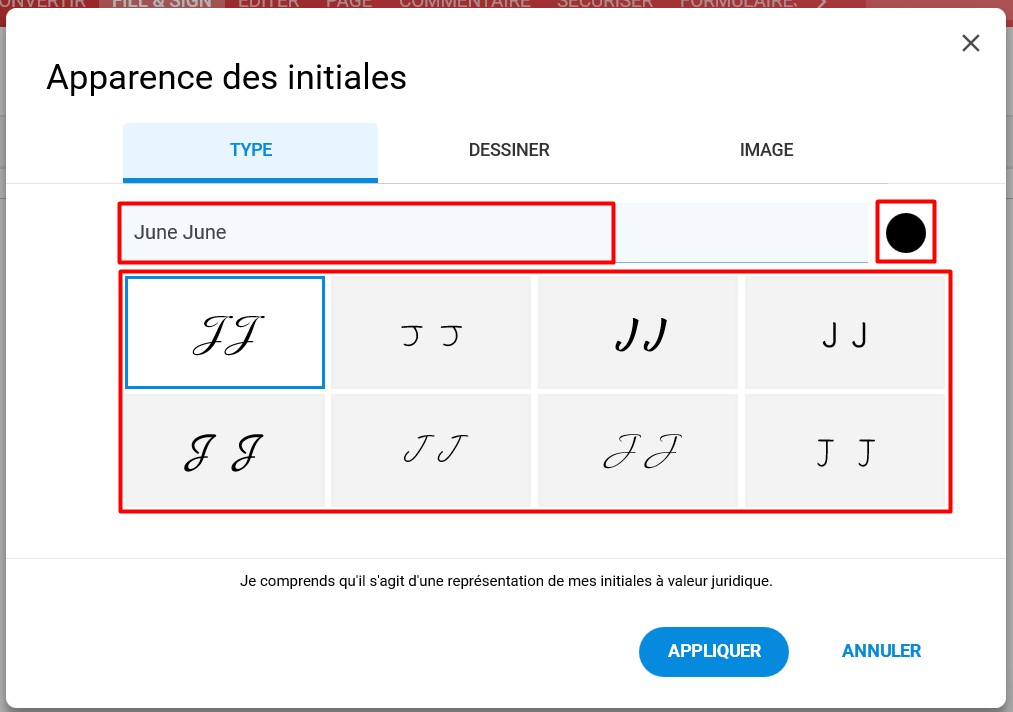The image size is (1013, 712).
Task: Expand more ribbon tabs with chevron arrow
Action: click(x=821, y=3)
